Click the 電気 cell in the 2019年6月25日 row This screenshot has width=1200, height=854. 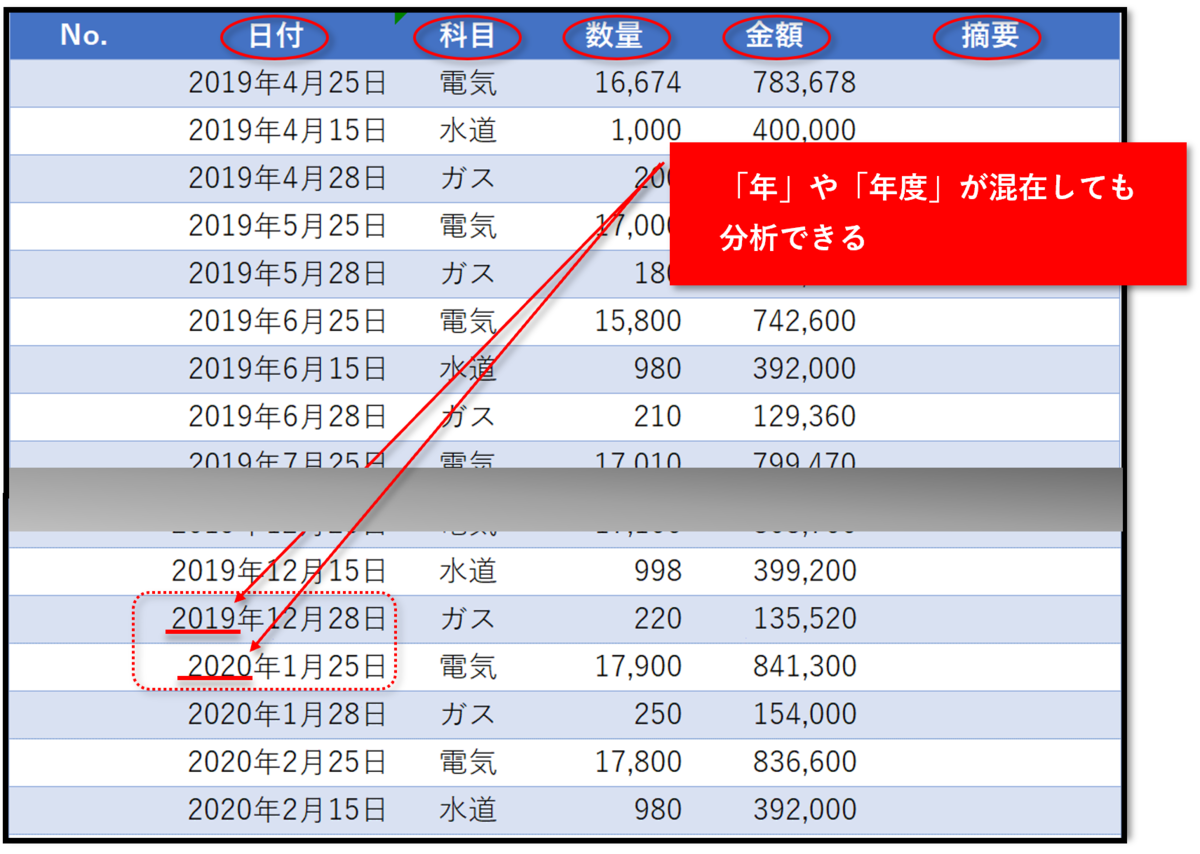(468, 321)
